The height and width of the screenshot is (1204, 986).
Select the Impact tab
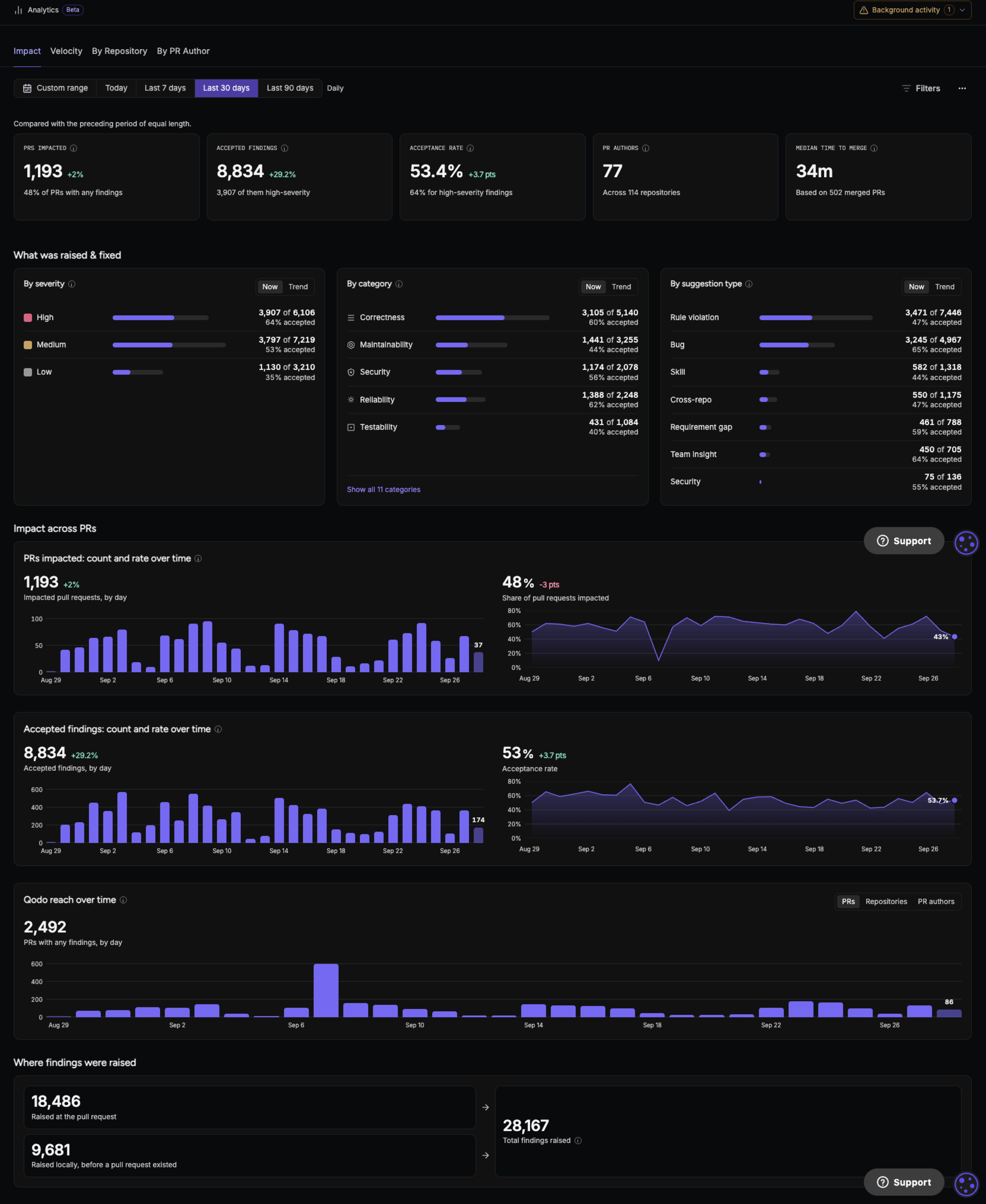tap(27, 51)
